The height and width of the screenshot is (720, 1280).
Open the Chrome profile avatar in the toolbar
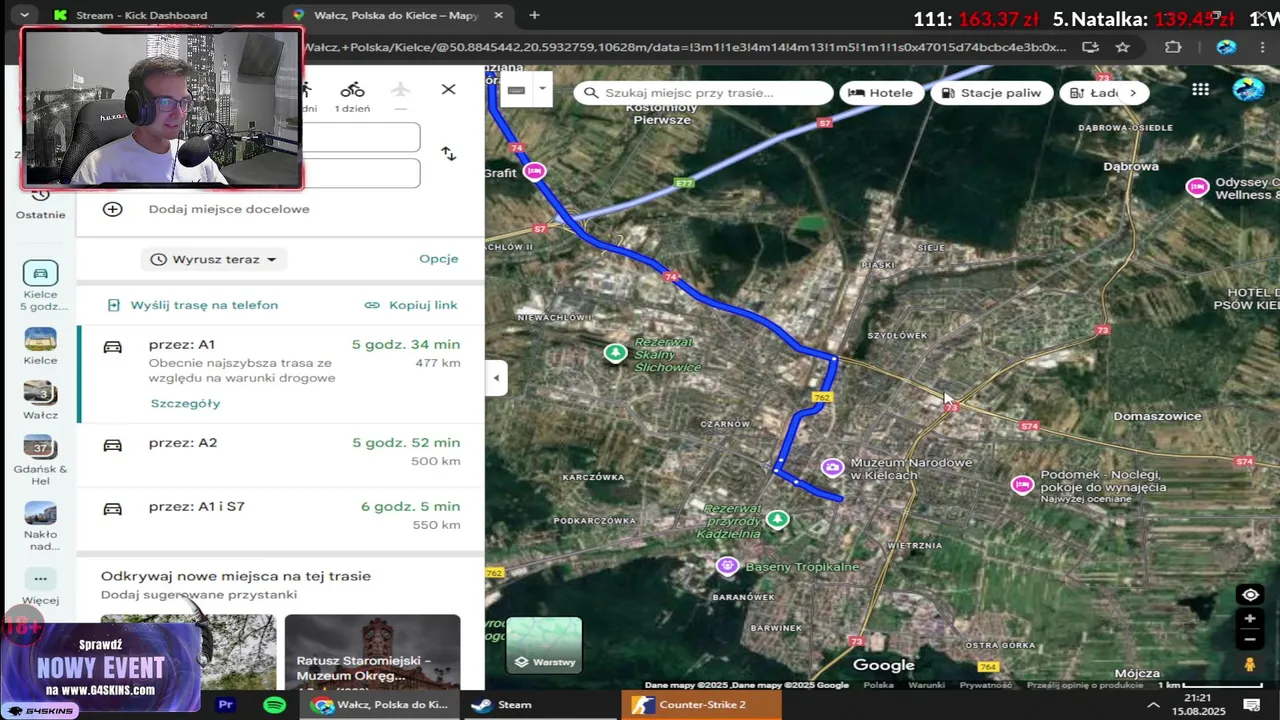point(1226,47)
